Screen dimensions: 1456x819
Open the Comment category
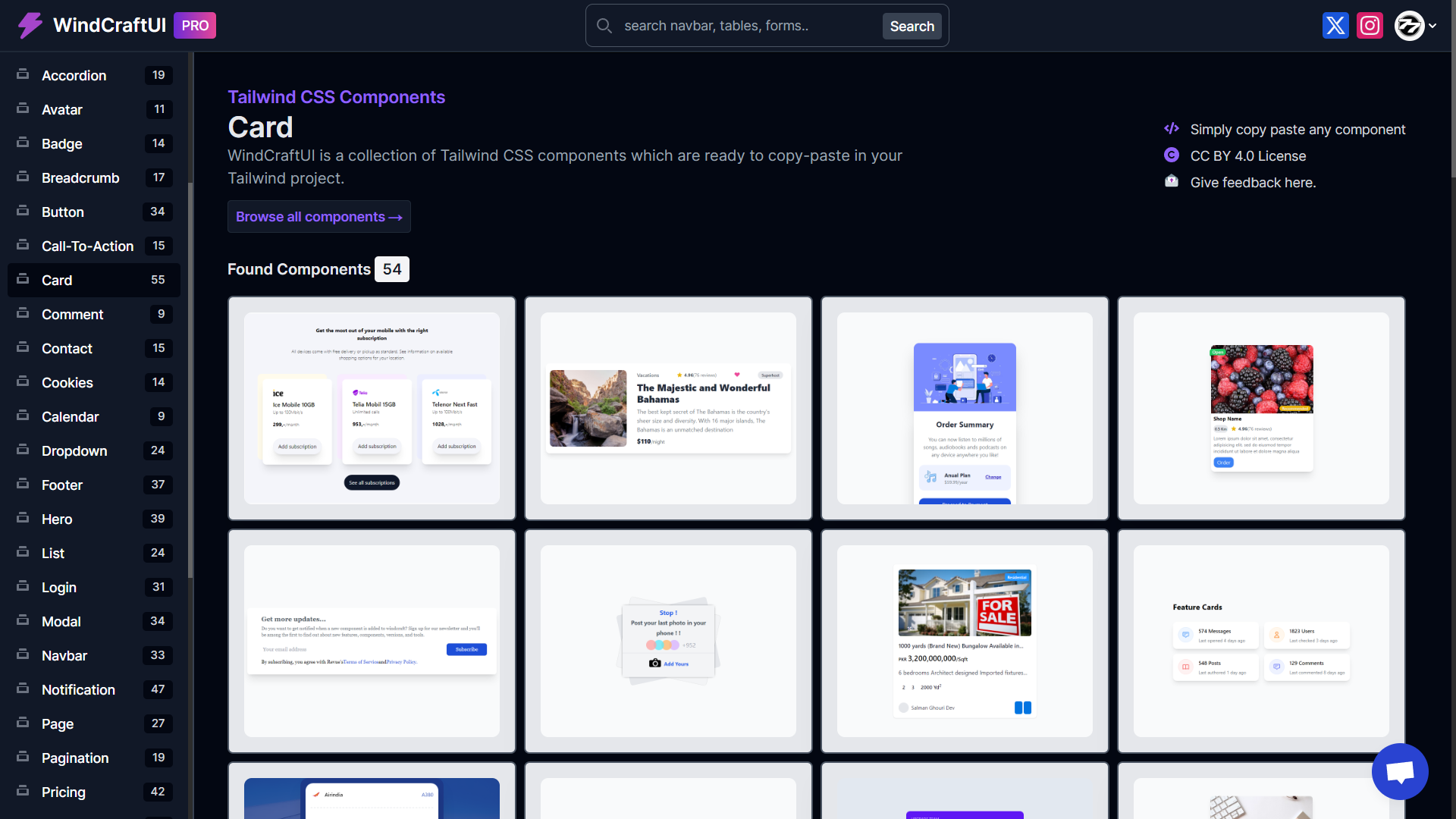click(x=94, y=314)
